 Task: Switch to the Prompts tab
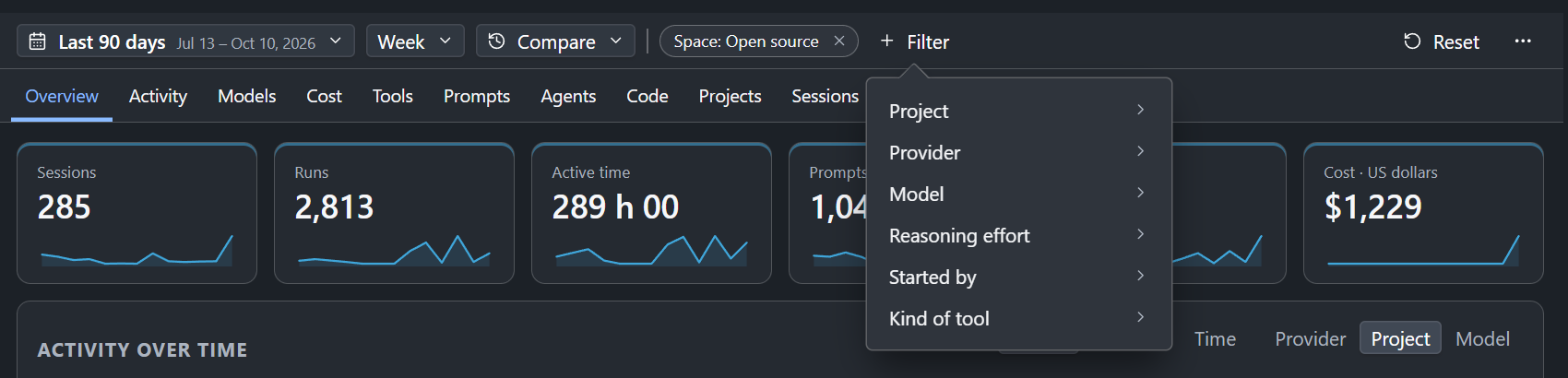(x=477, y=96)
